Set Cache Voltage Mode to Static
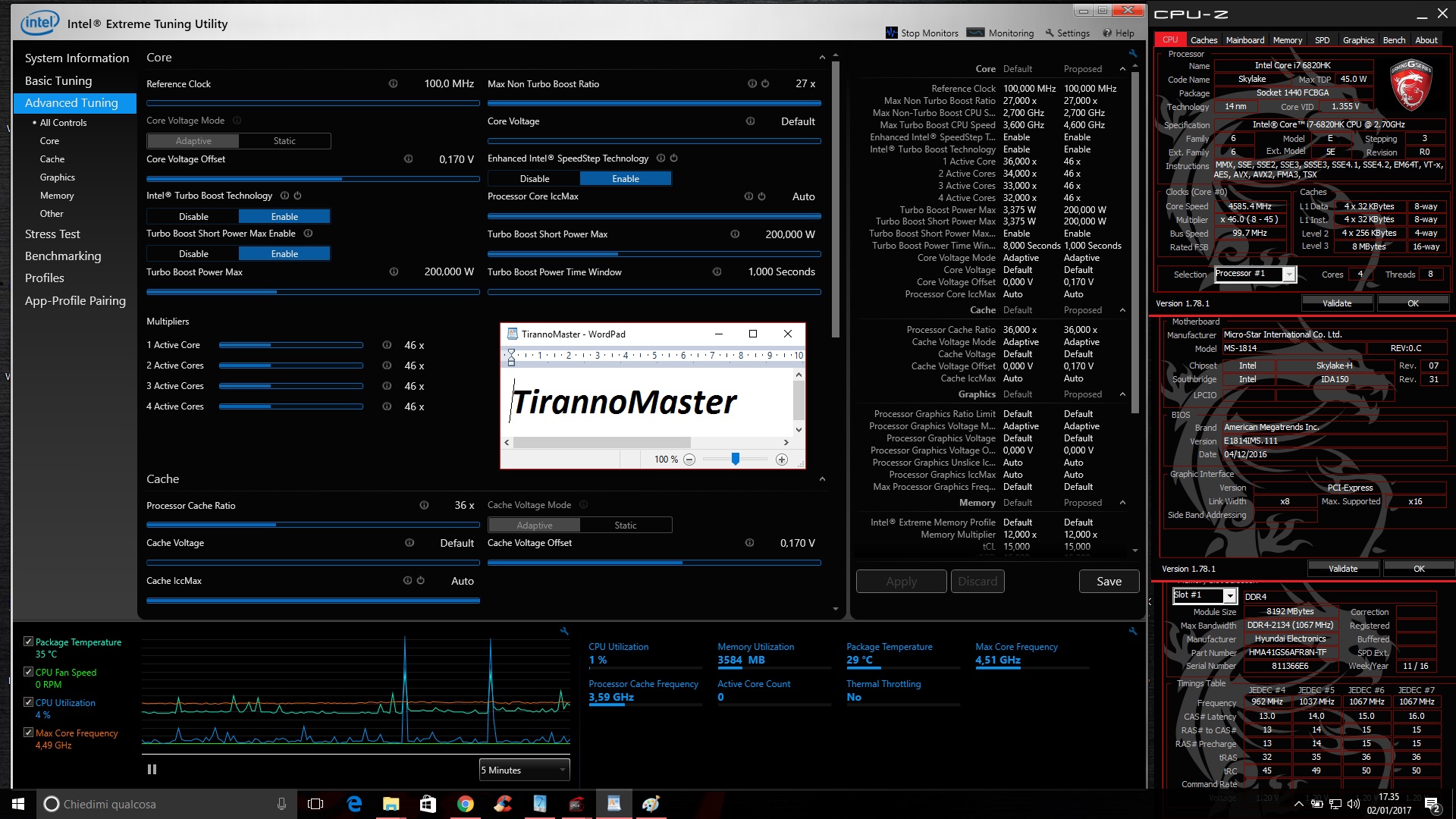The width and height of the screenshot is (1456, 819). click(626, 526)
